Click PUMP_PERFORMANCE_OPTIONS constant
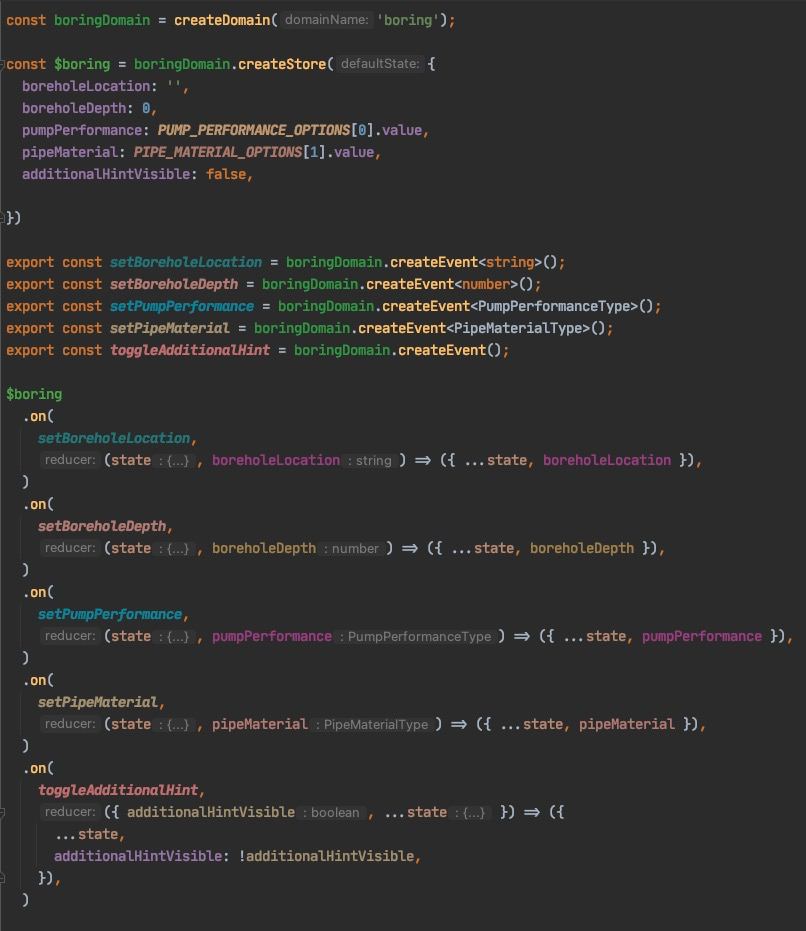Viewport: 806px width, 931px height. click(254, 130)
